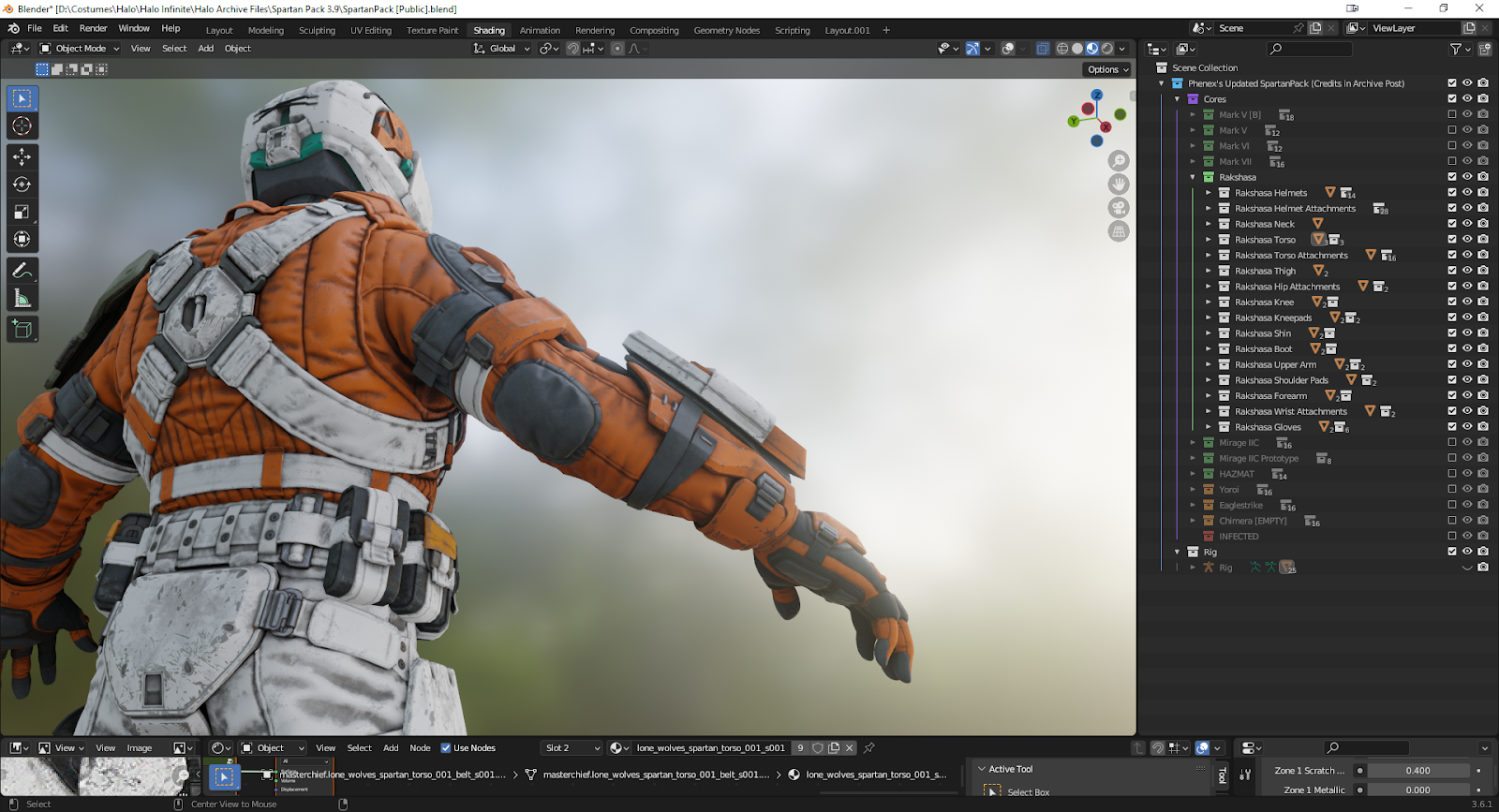This screenshot has height=812, width=1499.
Task: Click the new material duplicate icon
Action: pyautogui.click(x=834, y=747)
